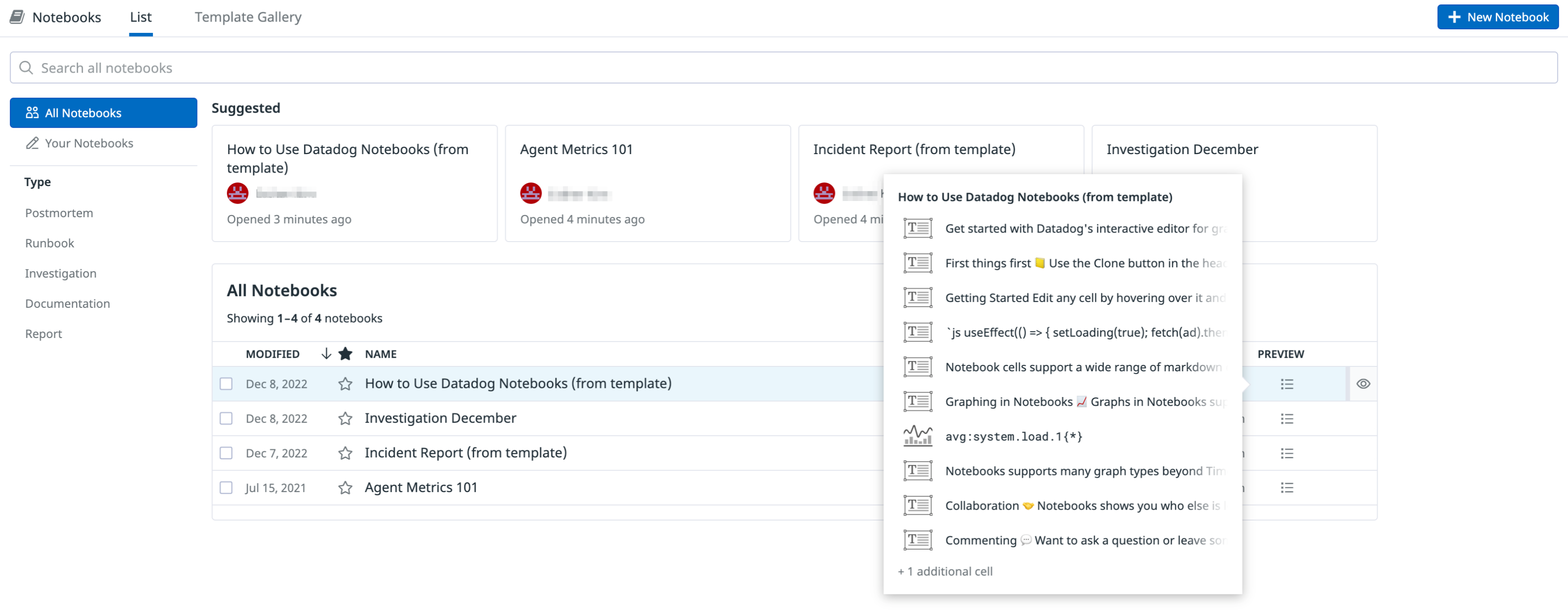Click the Notebooks book icon in header
The image size is (1568, 612).
(17, 16)
